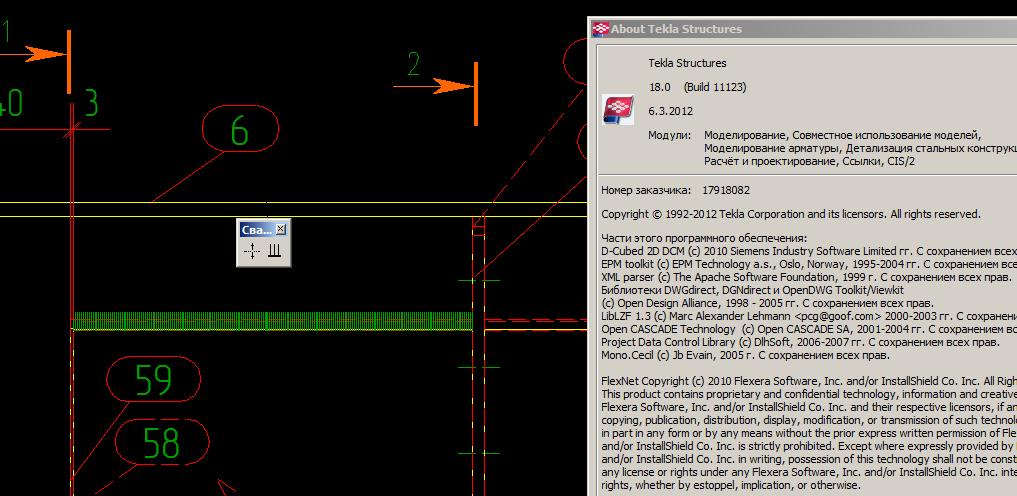Close the small Сва... floating toolbar

pos(281,229)
